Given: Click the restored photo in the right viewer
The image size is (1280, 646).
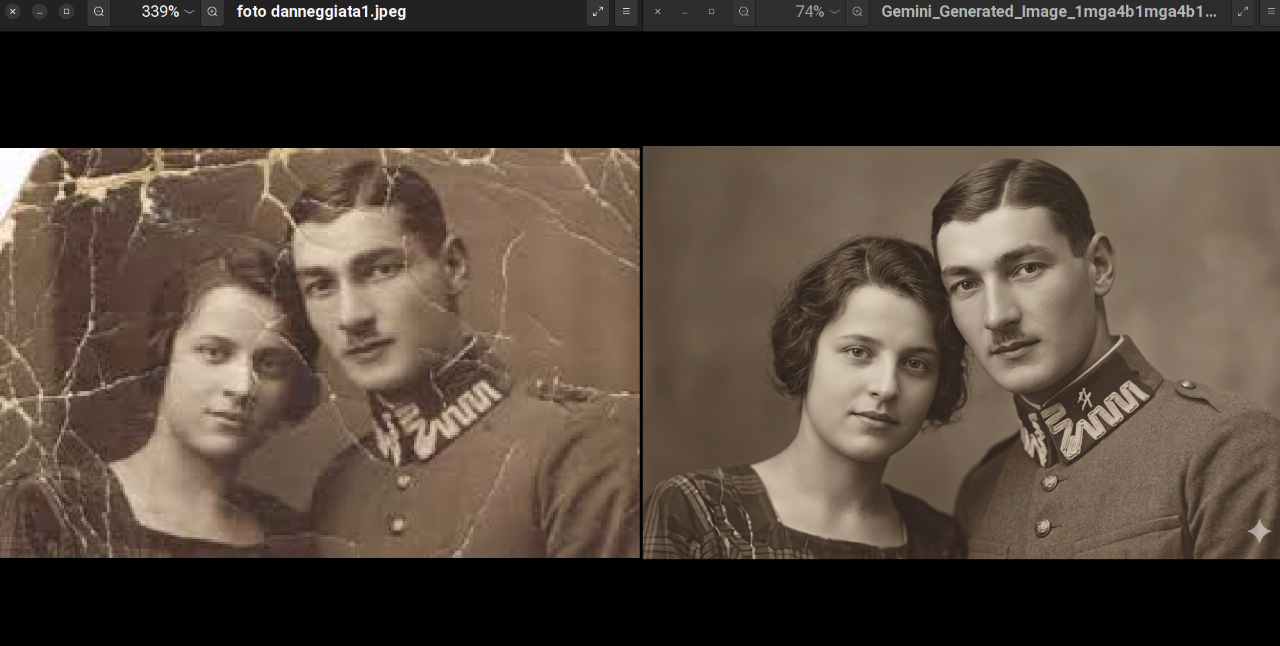Looking at the screenshot, I should pyautogui.click(x=960, y=352).
